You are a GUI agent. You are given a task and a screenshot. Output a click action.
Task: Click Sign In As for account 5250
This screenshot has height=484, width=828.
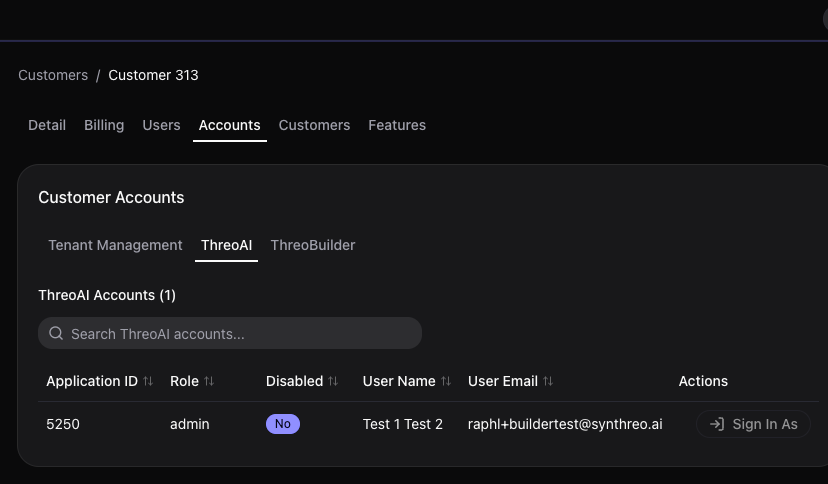point(753,424)
